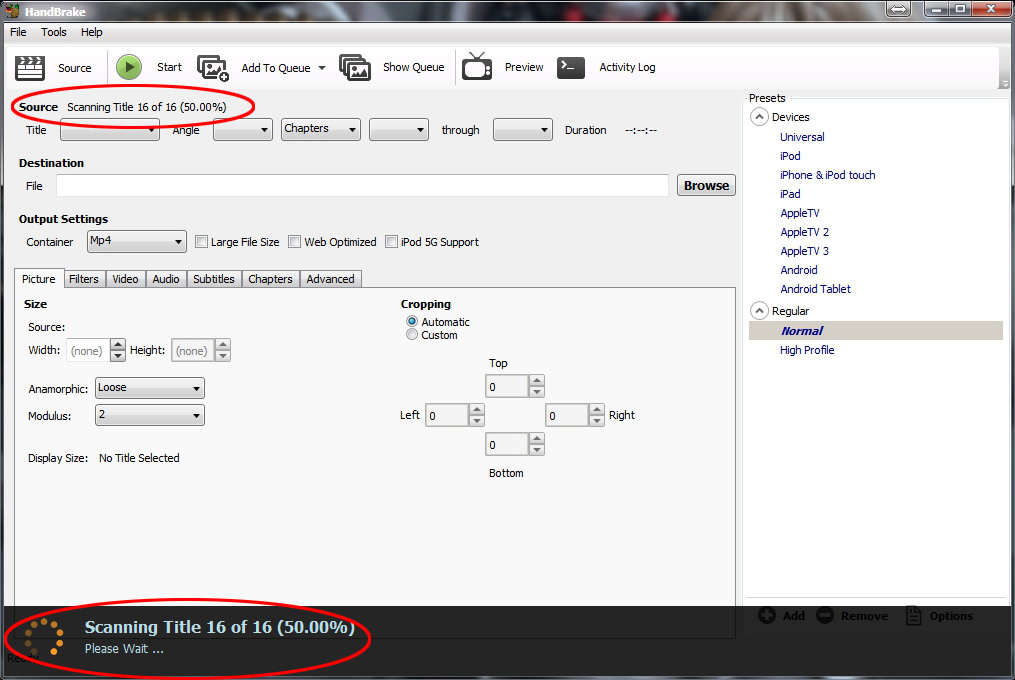Open the Anamorphic Loose dropdown
Image resolution: width=1015 pixels, height=680 pixels.
point(150,388)
